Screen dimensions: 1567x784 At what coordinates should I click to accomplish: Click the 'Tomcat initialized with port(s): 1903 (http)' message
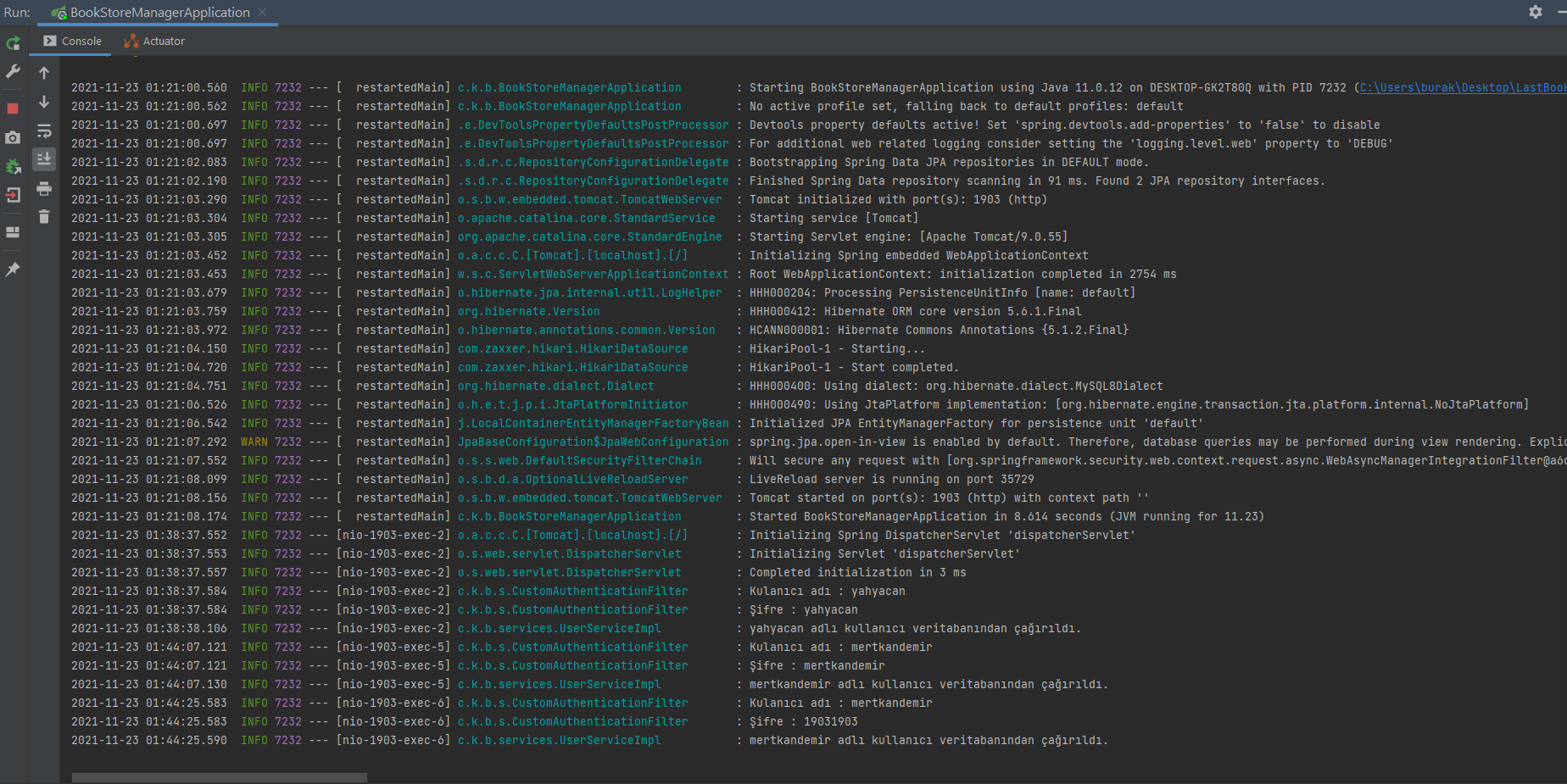pyautogui.click(x=898, y=199)
